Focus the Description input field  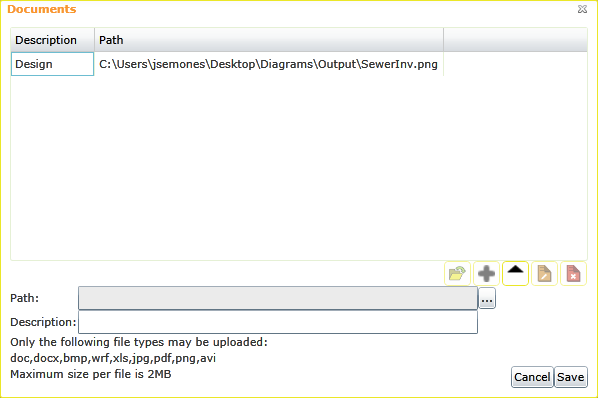[x=278, y=322]
